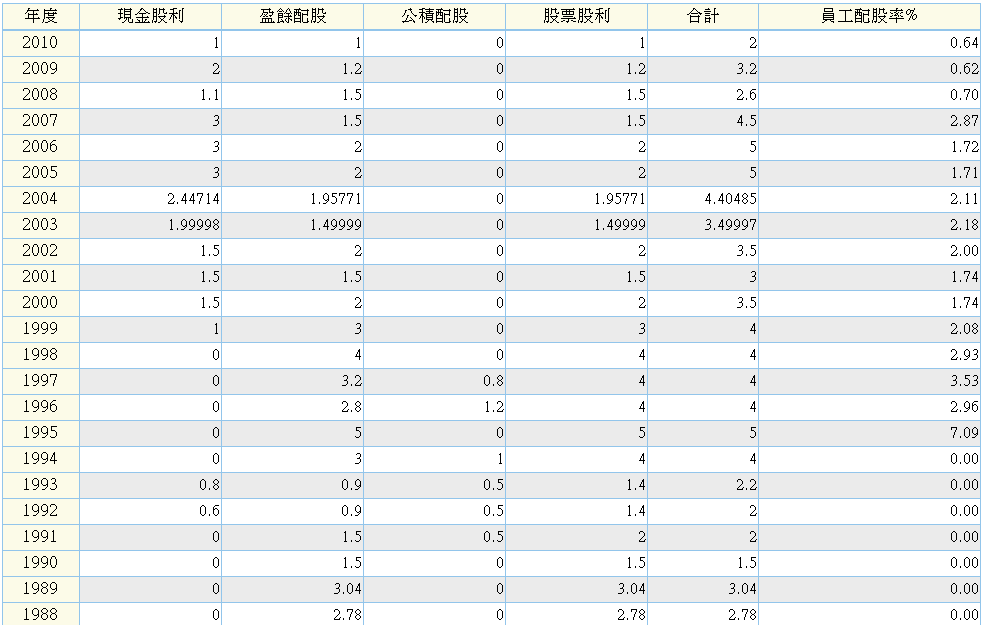Select the 1988 year cell

tap(41, 614)
